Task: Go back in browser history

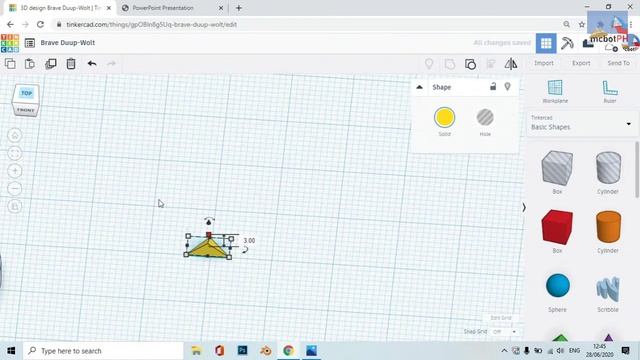Action: pyautogui.click(x=10, y=24)
